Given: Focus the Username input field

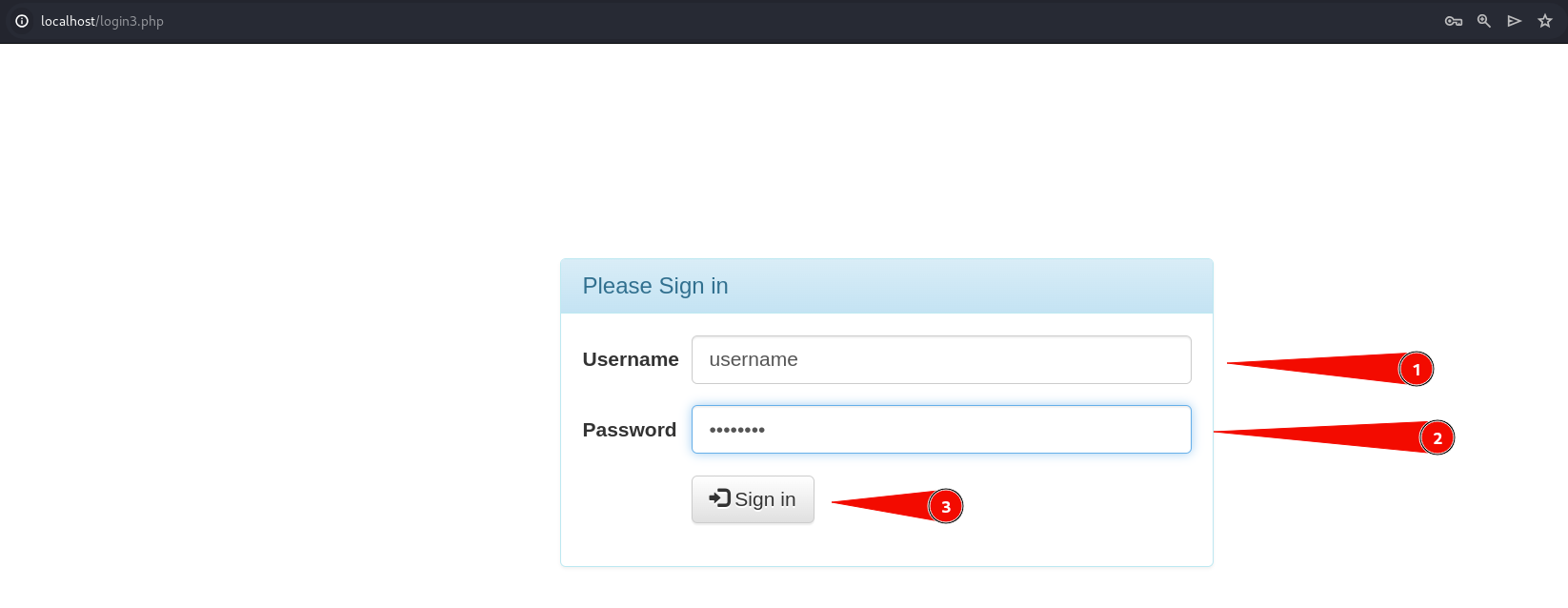Looking at the screenshot, I should click(941, 359).
